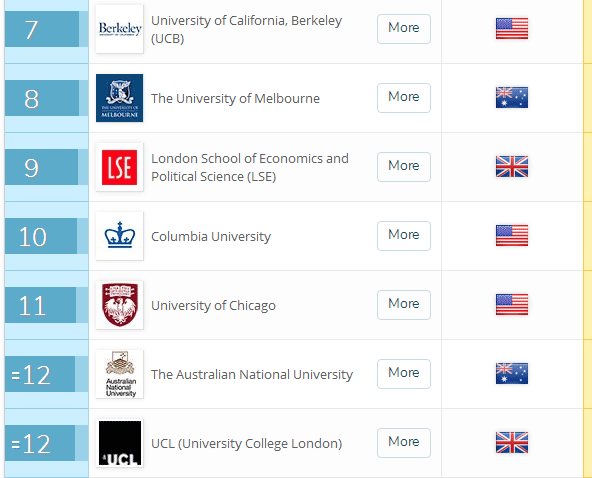This screenshot has height=478, width=592.
Task: Open More for London School of Economics
Action: 404,167
